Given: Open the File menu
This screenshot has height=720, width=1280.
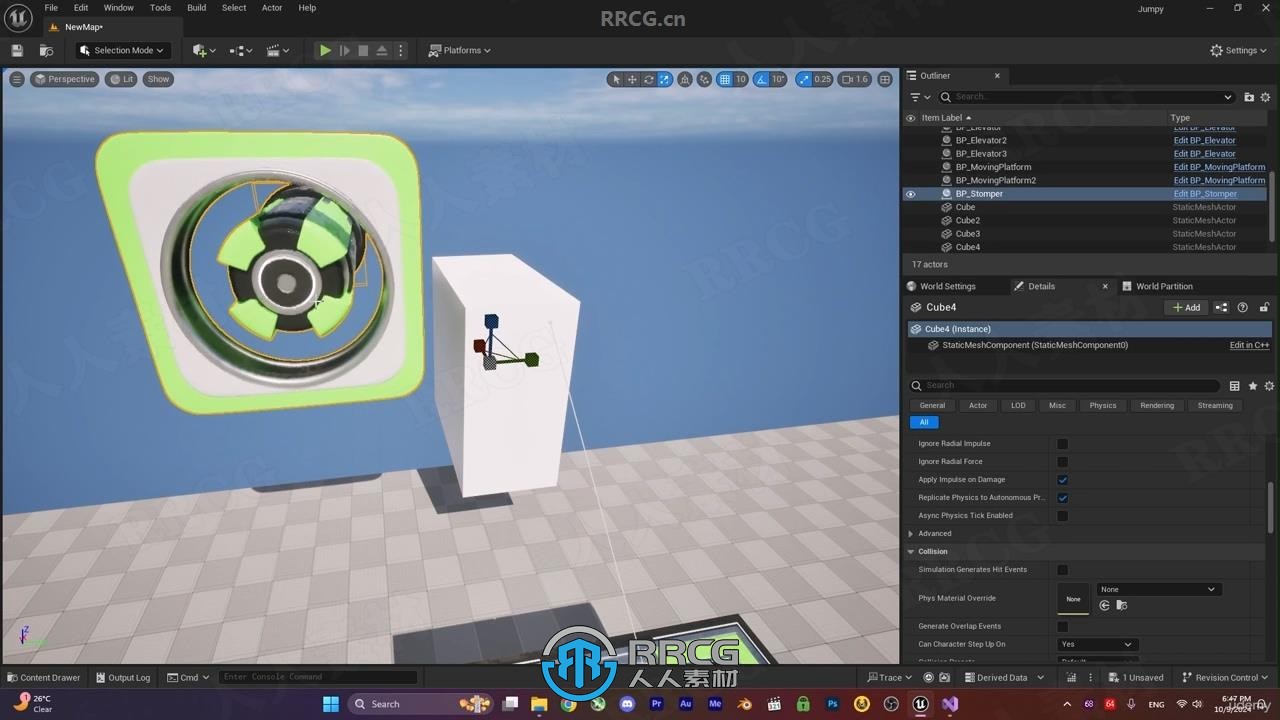Looking at the screenshot, I should (51, 8).
